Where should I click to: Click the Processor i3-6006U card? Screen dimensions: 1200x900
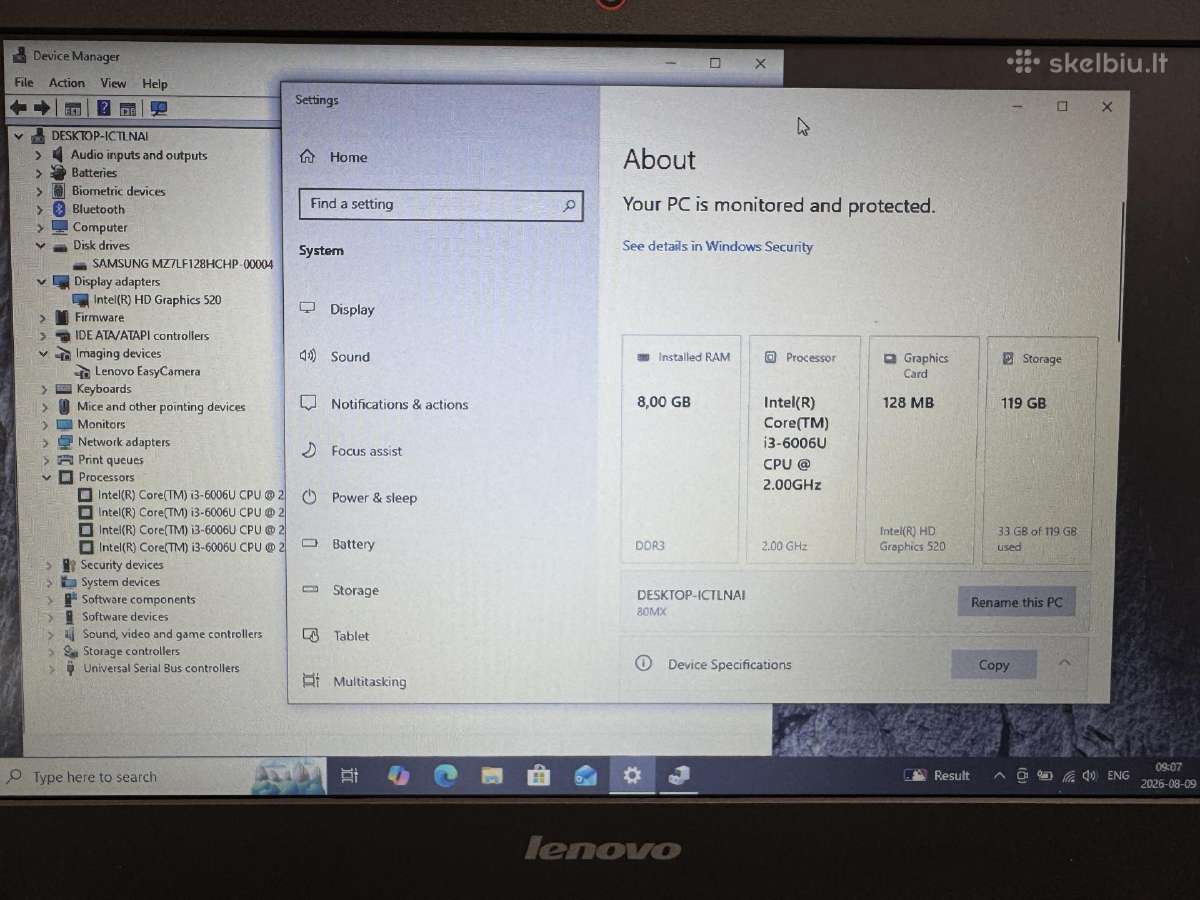coord(803,450)
